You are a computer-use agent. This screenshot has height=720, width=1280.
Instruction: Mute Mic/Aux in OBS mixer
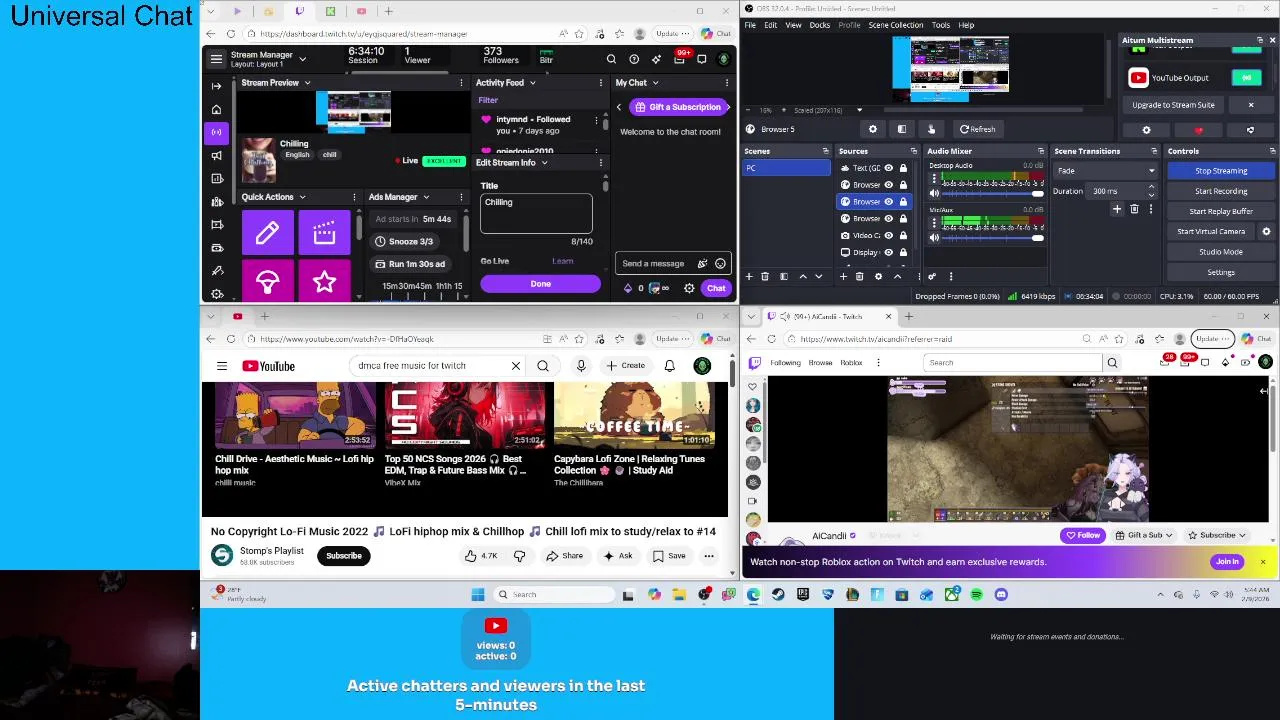click(934, 238)
